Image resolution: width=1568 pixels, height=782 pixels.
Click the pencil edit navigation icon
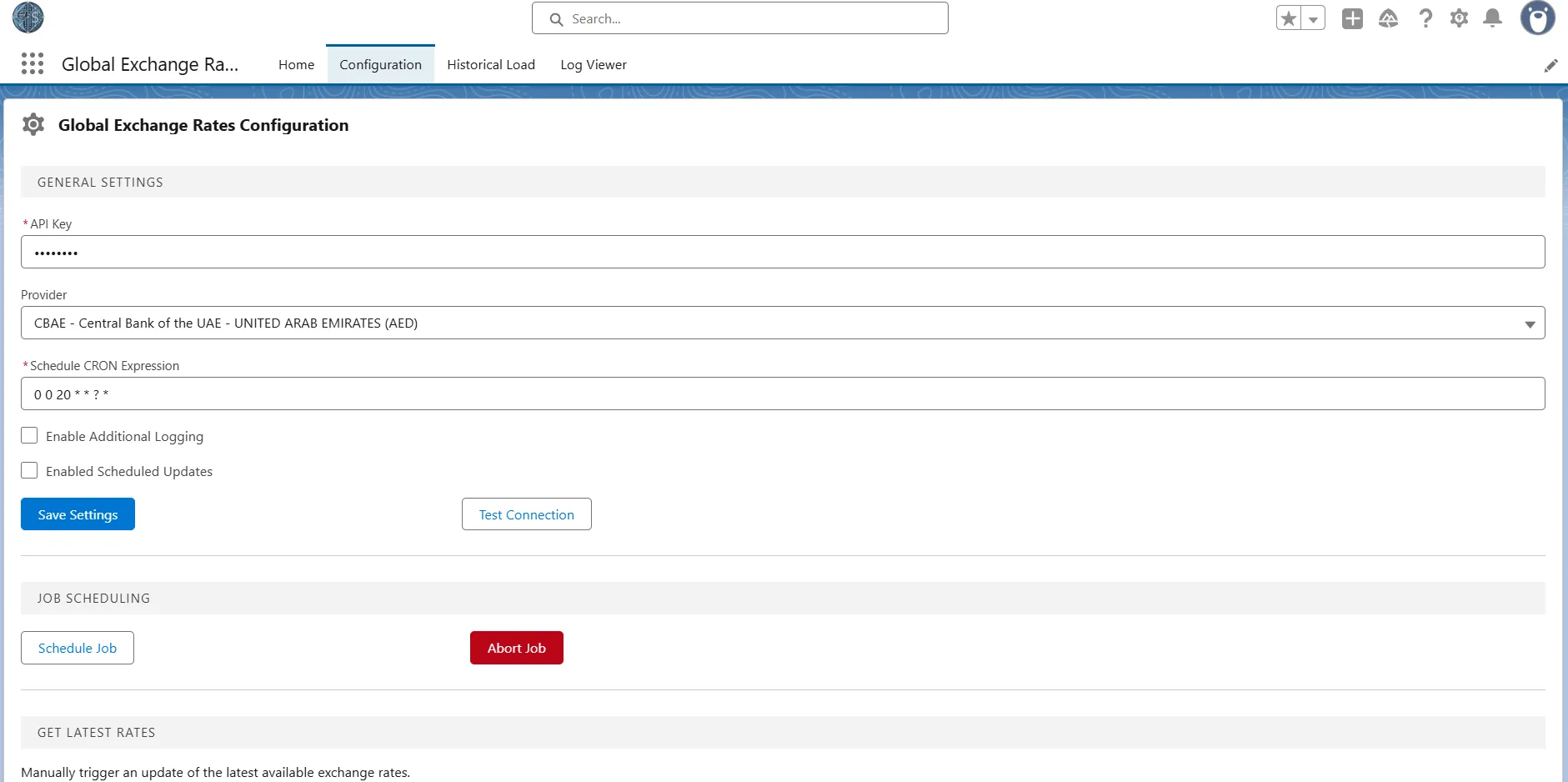(x=1550, y=65)
